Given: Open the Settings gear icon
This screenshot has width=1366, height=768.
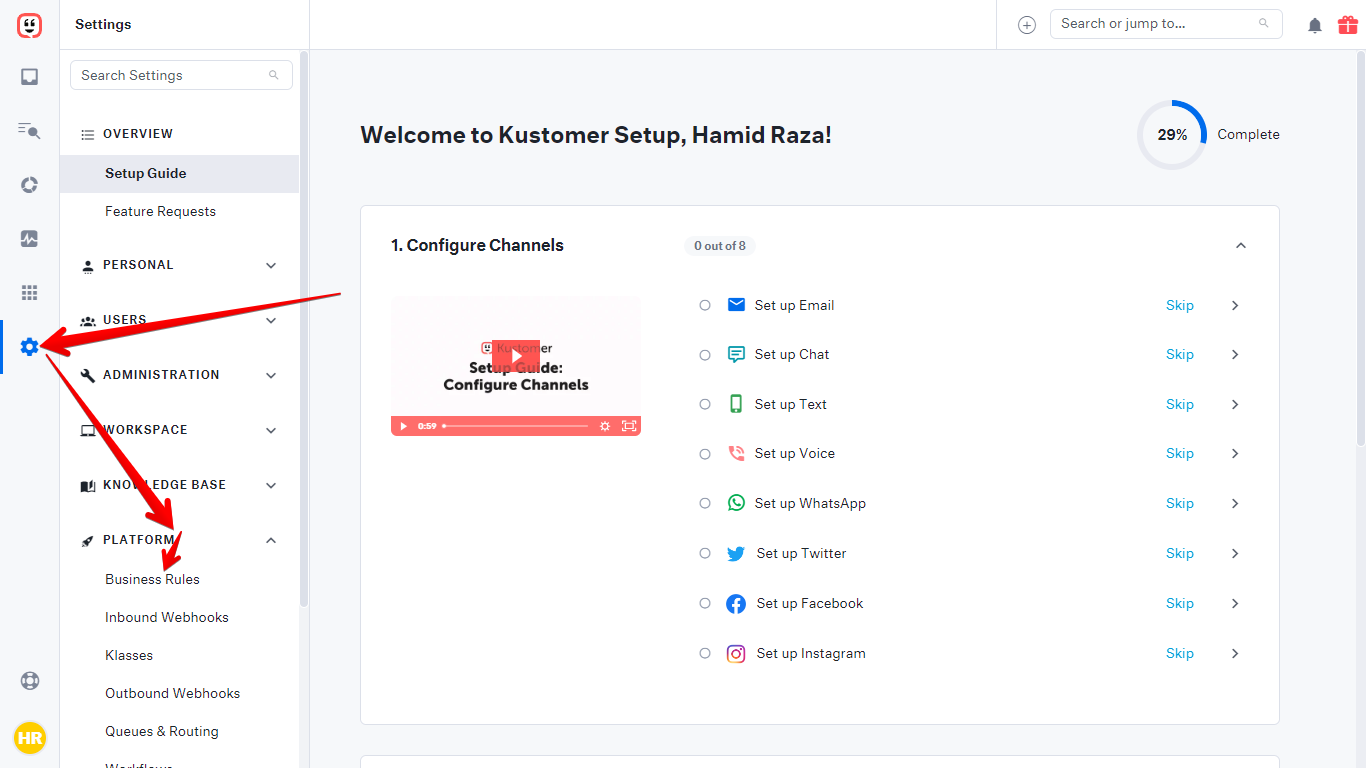Looking at the screenshot, I should point(29,347).
